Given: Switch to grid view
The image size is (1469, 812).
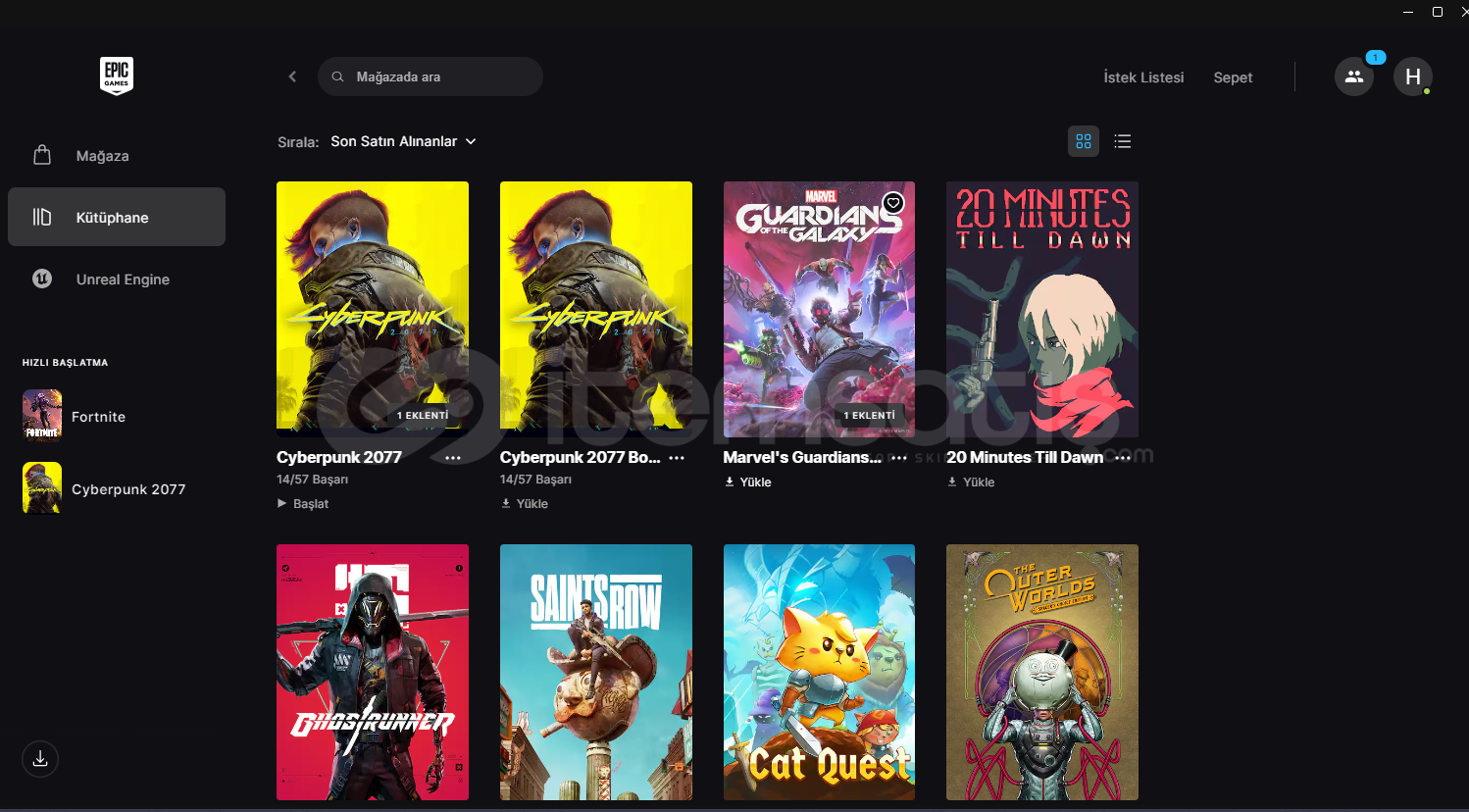Looking at the screenshot, I should click(1084, 141).
